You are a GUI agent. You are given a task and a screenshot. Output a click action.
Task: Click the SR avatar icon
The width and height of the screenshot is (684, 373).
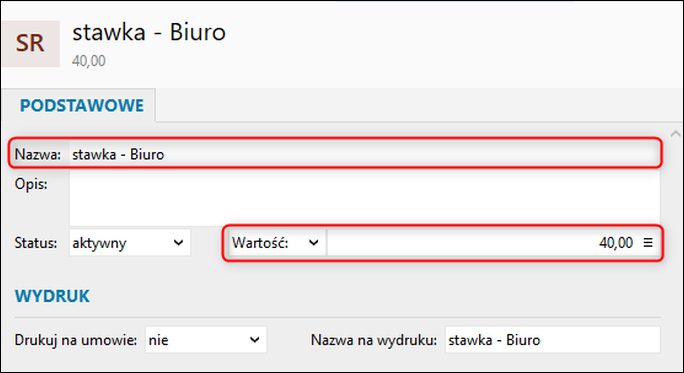coord(30,44)
